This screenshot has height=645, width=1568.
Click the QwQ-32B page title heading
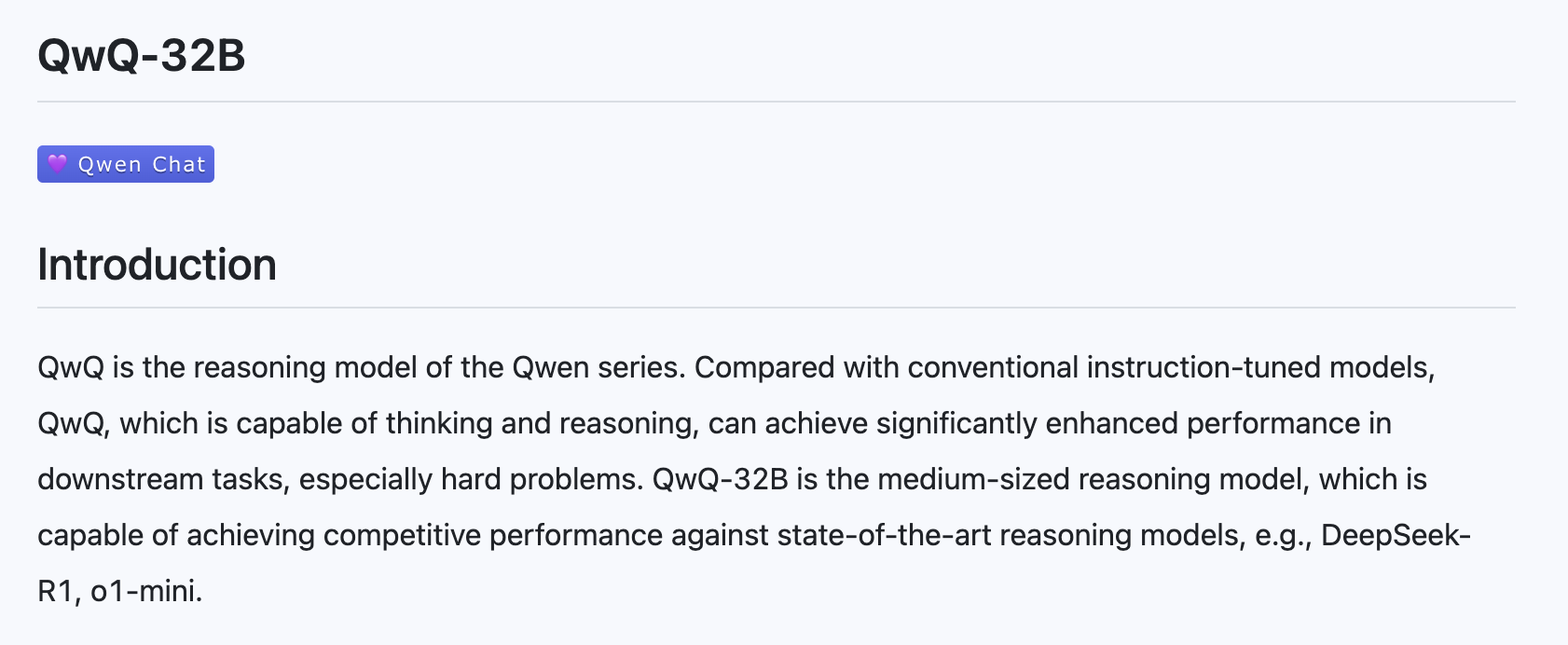click(142, 55)
